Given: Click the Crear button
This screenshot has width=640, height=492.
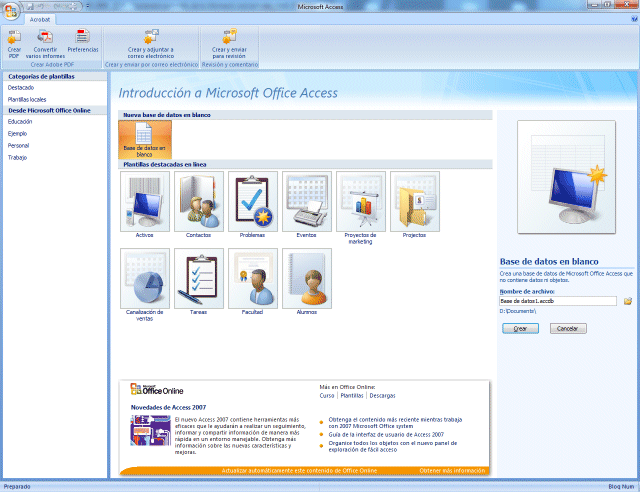Looking at the screenshot, I should click(x=520, y=328).
